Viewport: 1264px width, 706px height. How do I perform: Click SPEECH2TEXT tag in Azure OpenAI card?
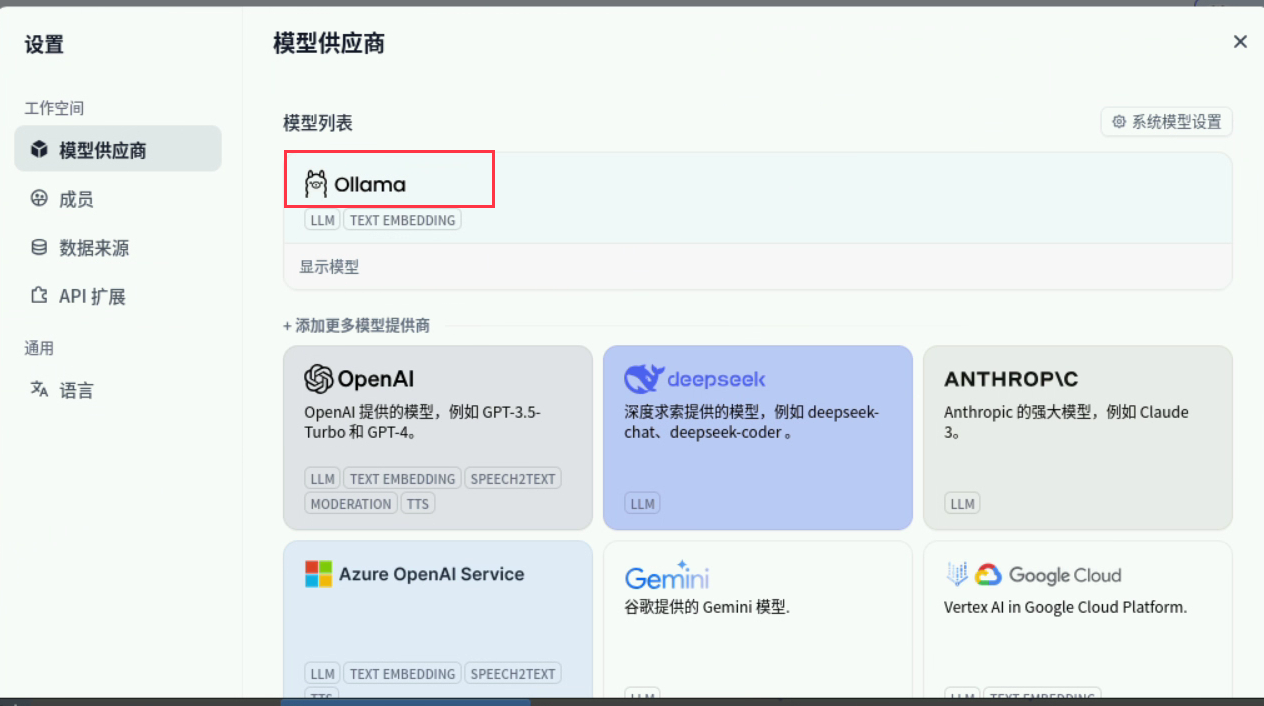pos(512,673)
